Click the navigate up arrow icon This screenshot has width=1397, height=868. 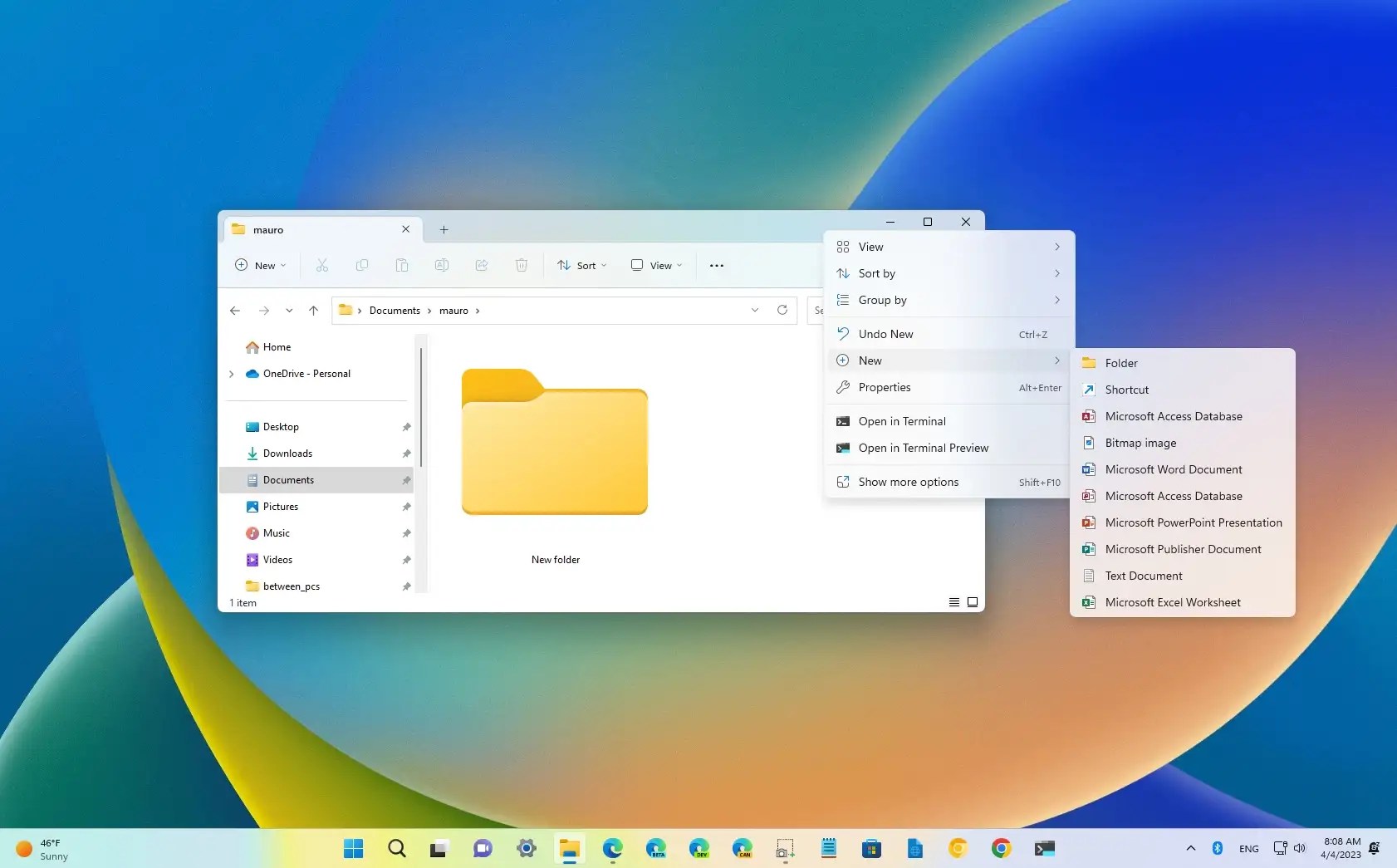312,310
